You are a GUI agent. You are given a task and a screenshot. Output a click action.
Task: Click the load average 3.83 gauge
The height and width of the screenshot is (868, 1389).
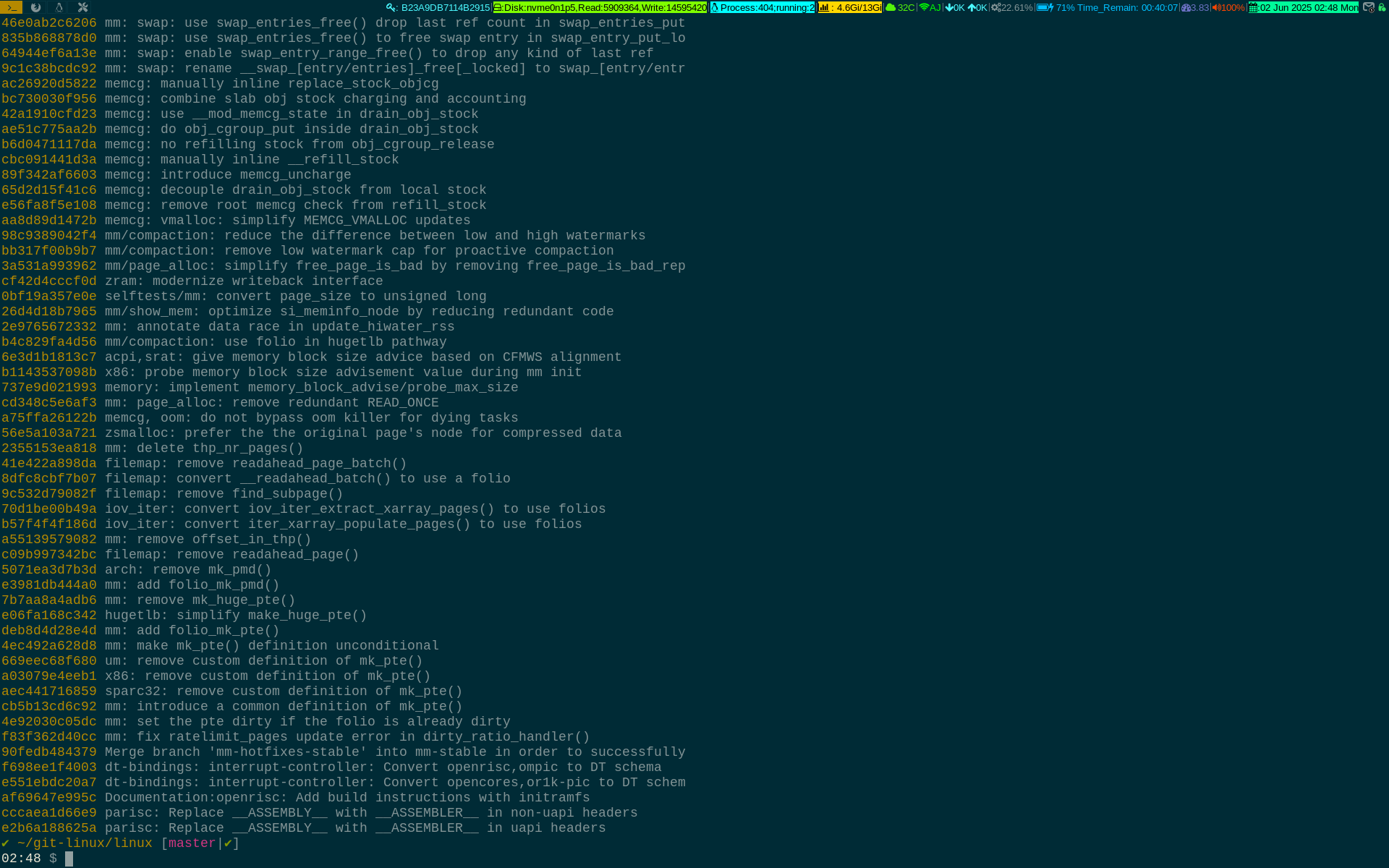1195,7
